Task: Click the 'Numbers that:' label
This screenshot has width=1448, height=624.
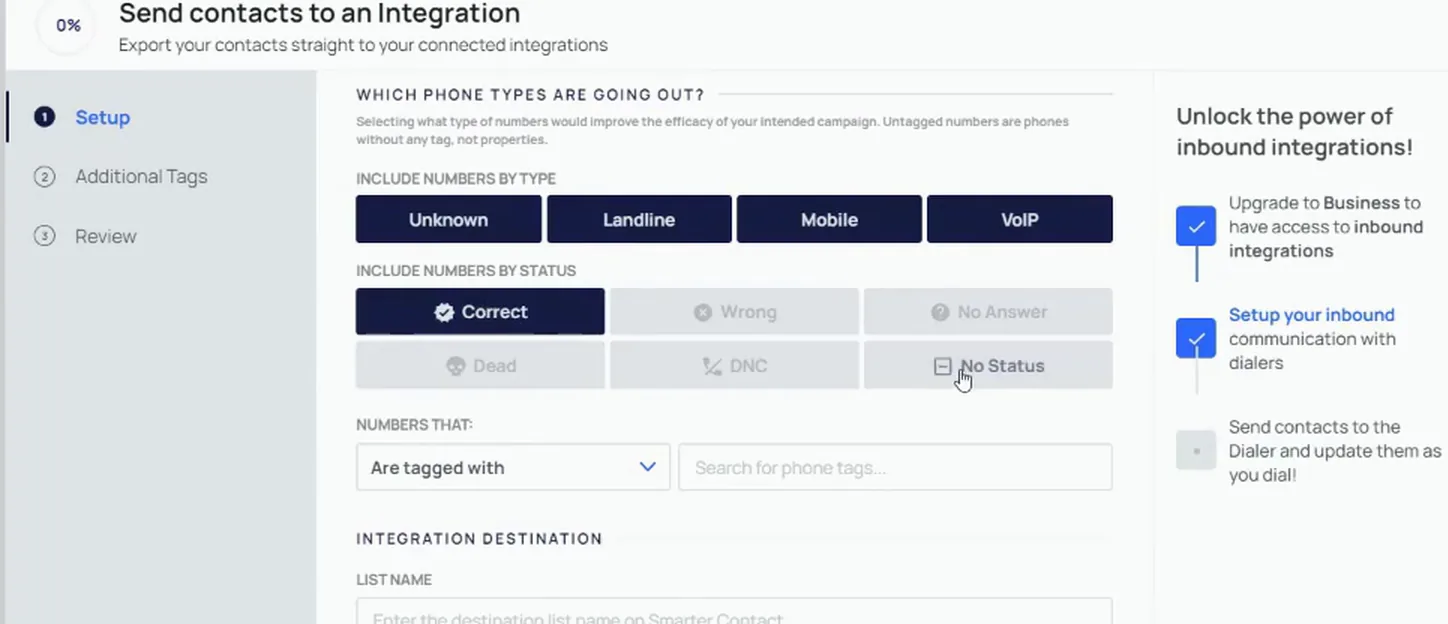Action: [414, 425]
